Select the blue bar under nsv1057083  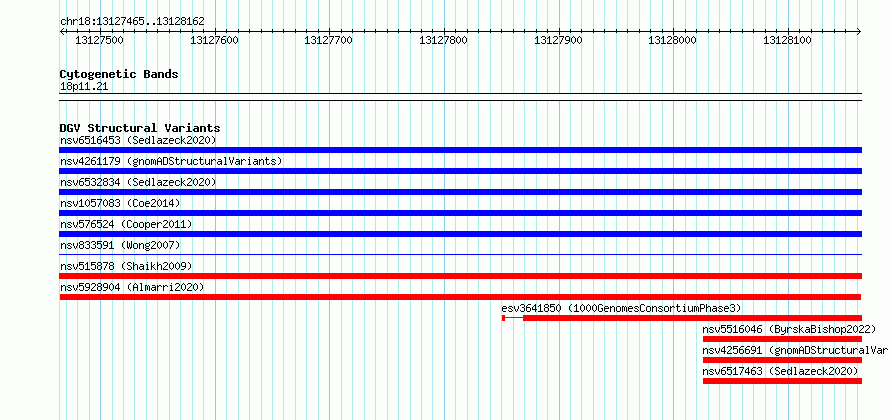click(x=460, y=213)
